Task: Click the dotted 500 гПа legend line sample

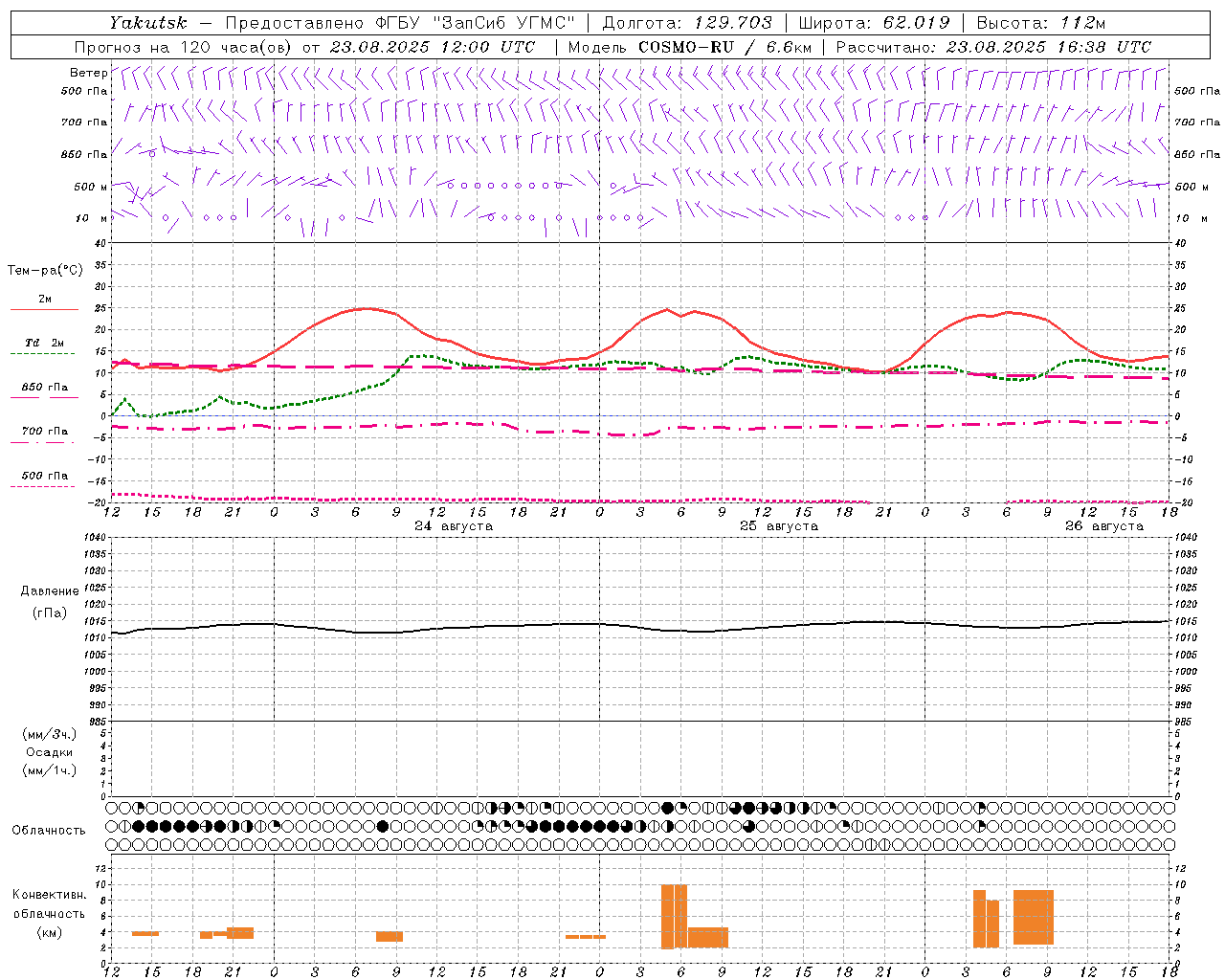Action: click(x=42, y=486)
